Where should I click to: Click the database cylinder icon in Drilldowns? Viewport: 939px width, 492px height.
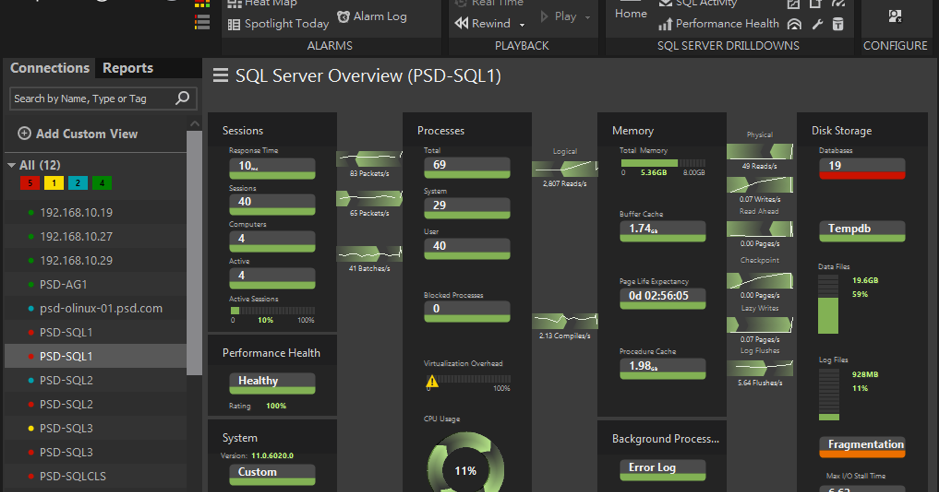(838, 24)
